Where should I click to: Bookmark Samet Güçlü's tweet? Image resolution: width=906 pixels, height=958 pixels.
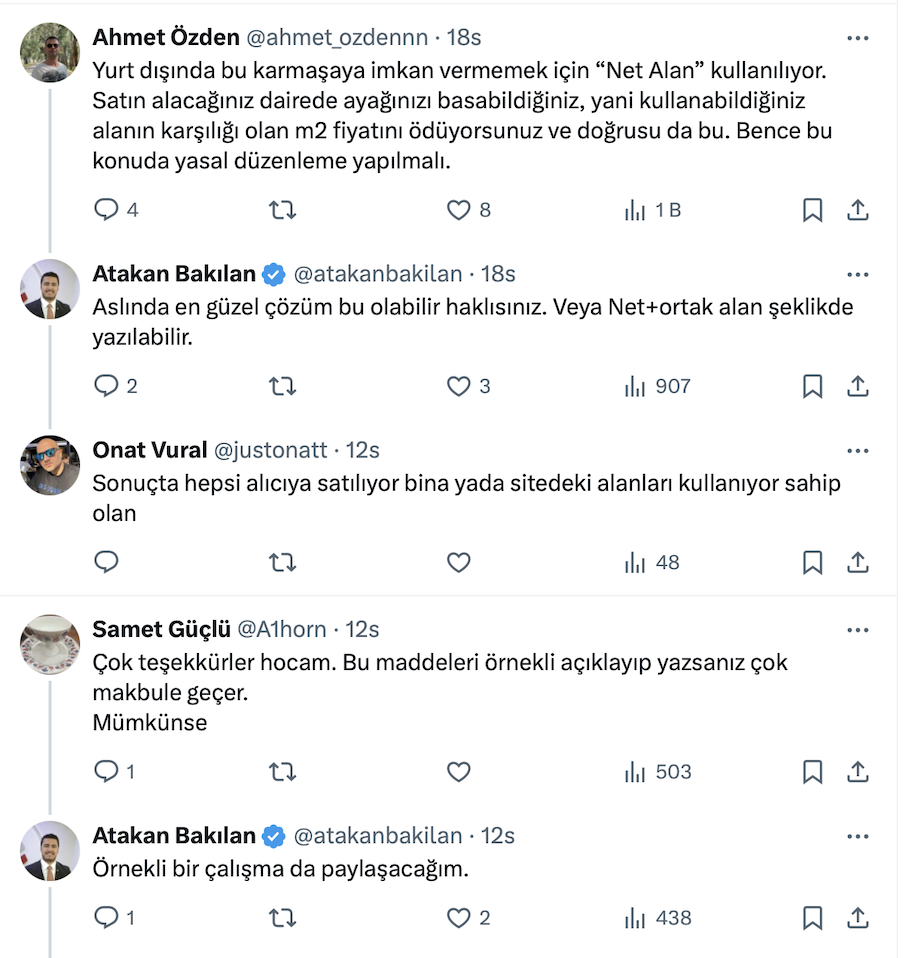pos(813,772)
